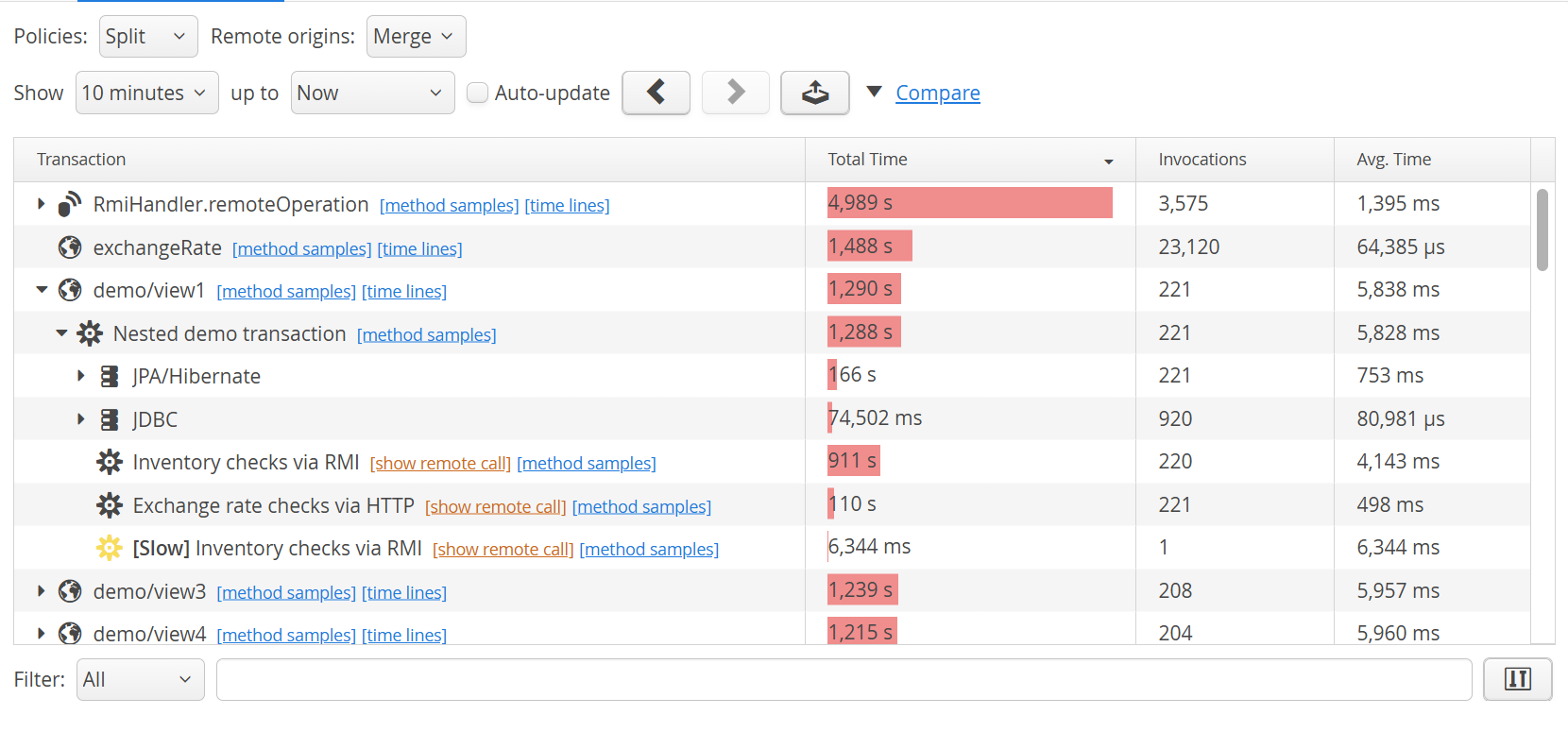Open the Policies dropdown set to Split
1568x732 pixels.
148,37
